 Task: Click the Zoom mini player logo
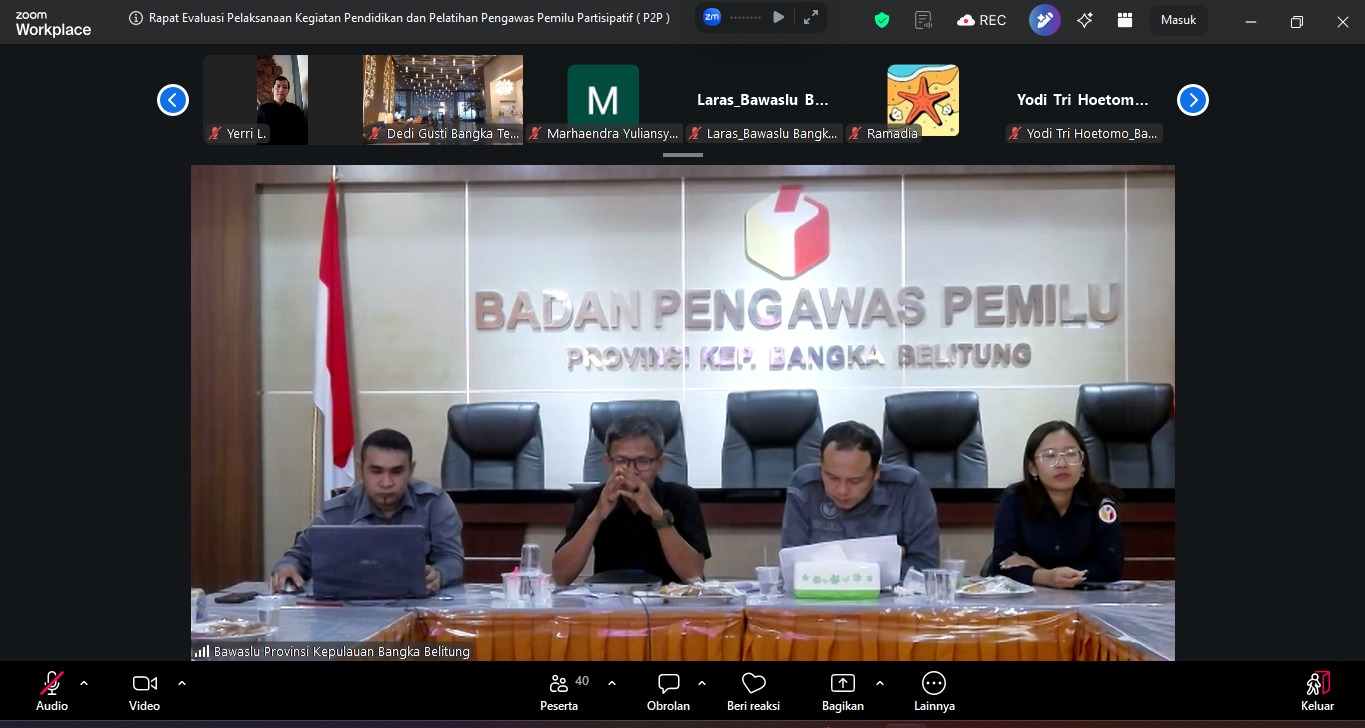click(712, 17)
